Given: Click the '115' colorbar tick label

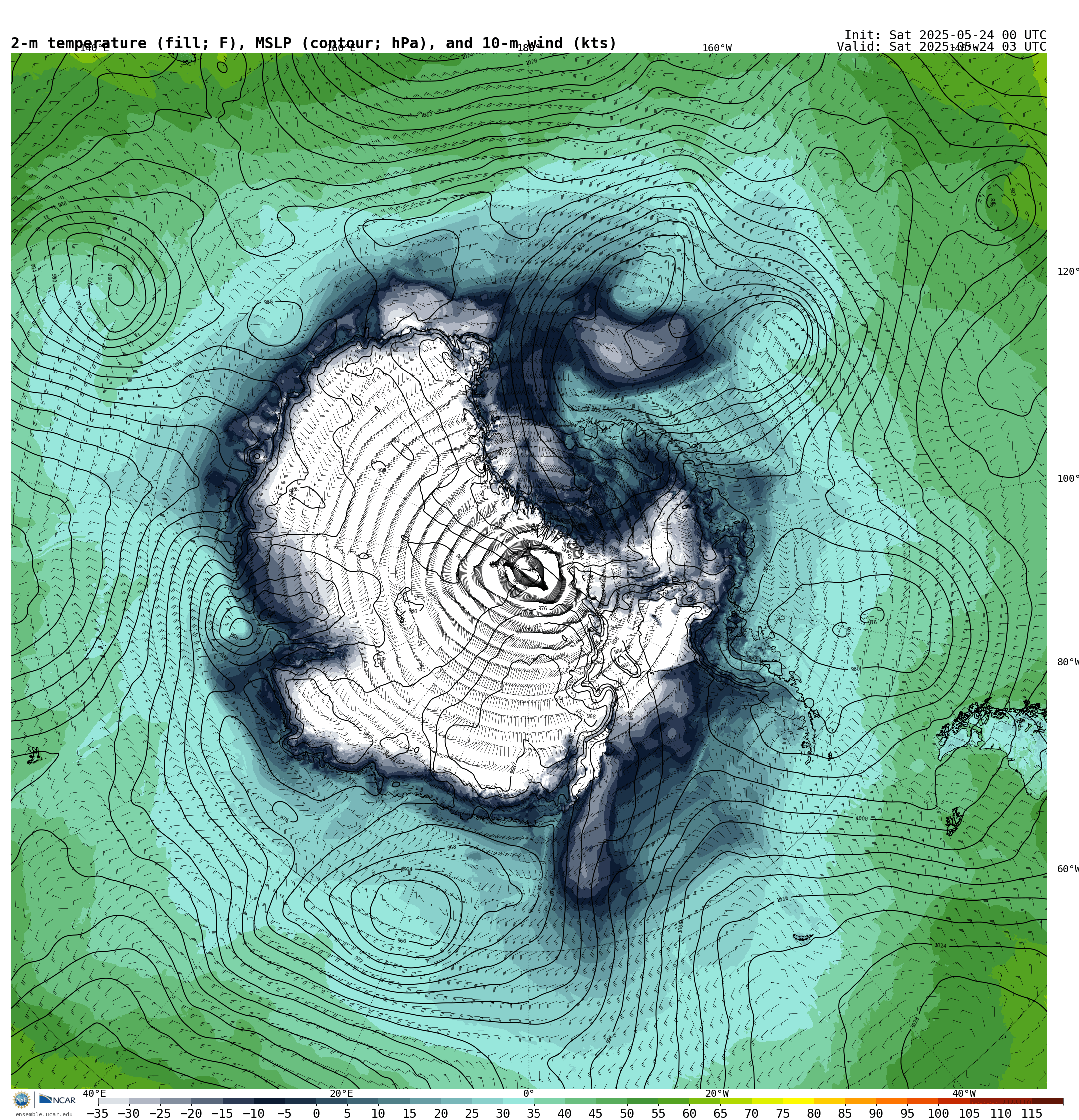Looking at the screenshot, I should point(1032,1113).
